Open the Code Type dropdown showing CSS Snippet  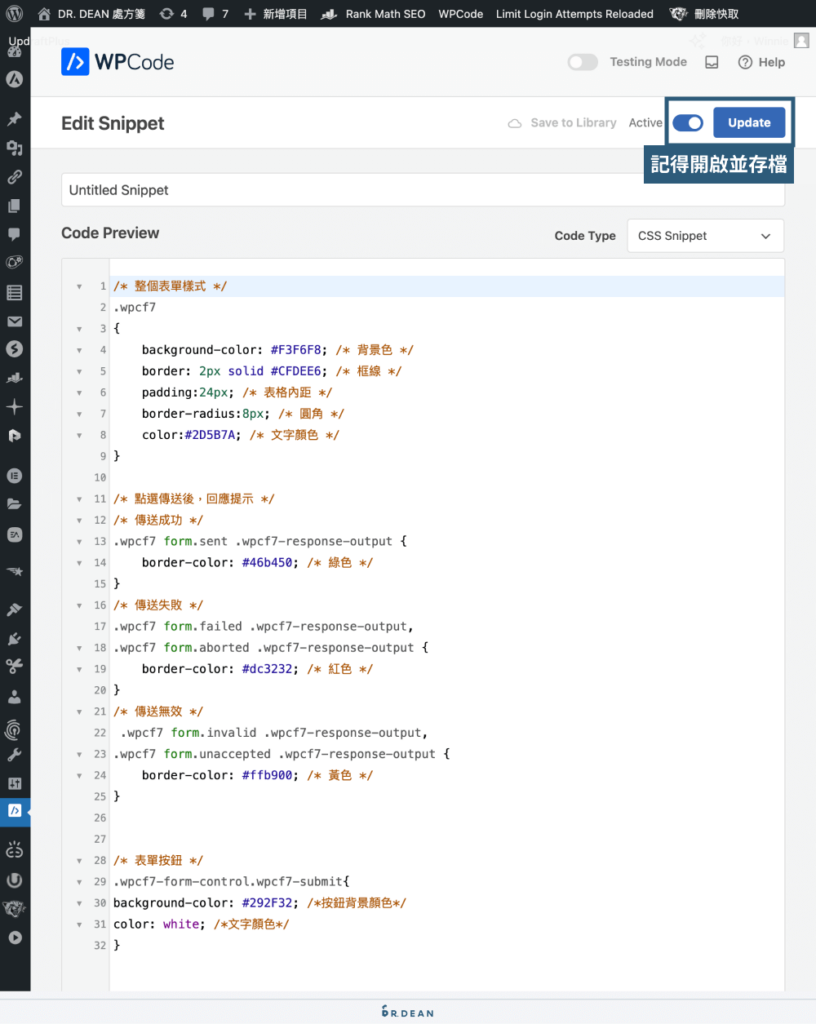(x=705, y=235)
